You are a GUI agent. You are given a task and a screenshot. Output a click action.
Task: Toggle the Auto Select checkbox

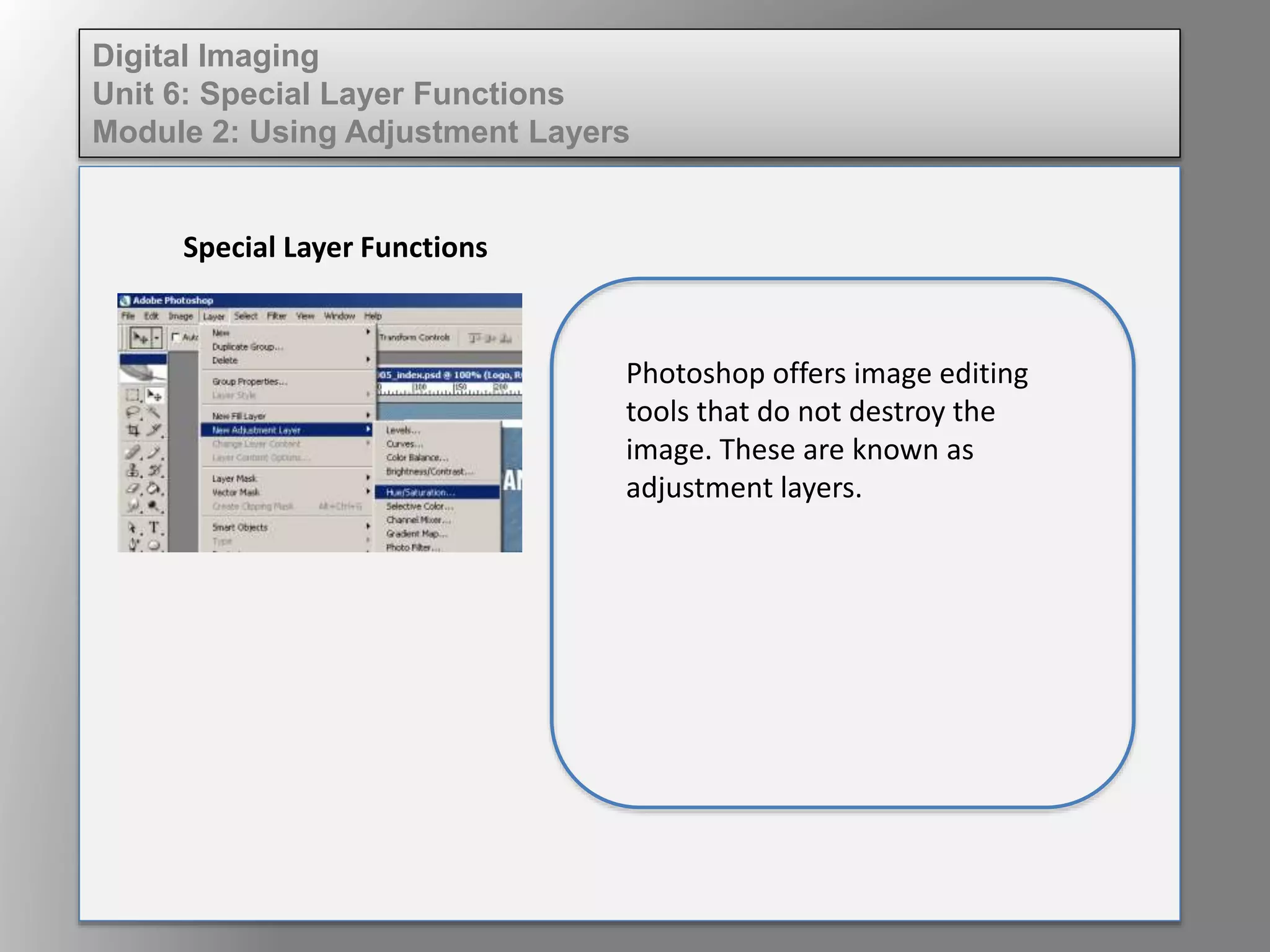point(176,337)
